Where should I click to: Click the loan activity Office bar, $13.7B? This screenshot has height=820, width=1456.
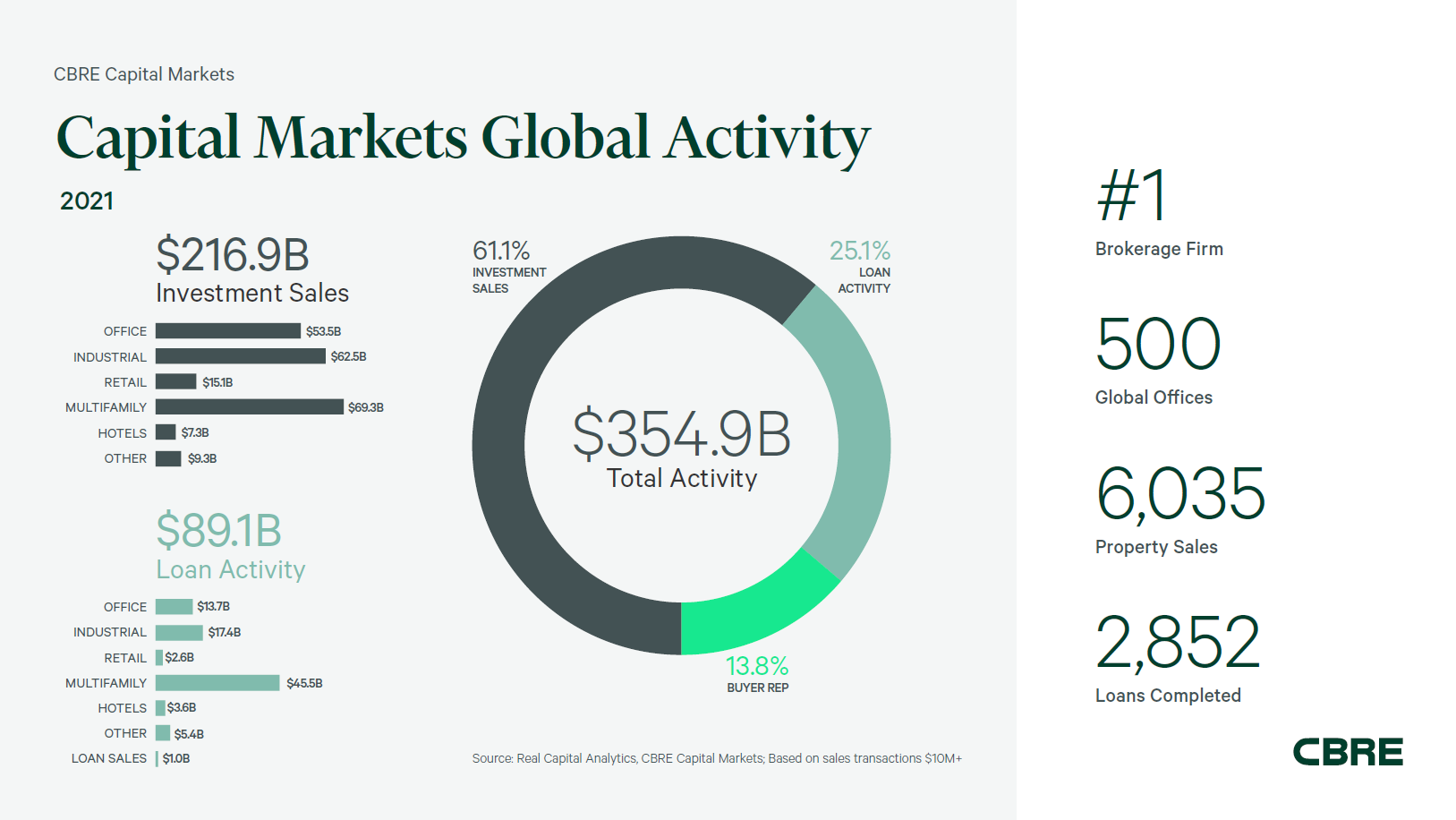pyautogui.click(x=174, y=606)
